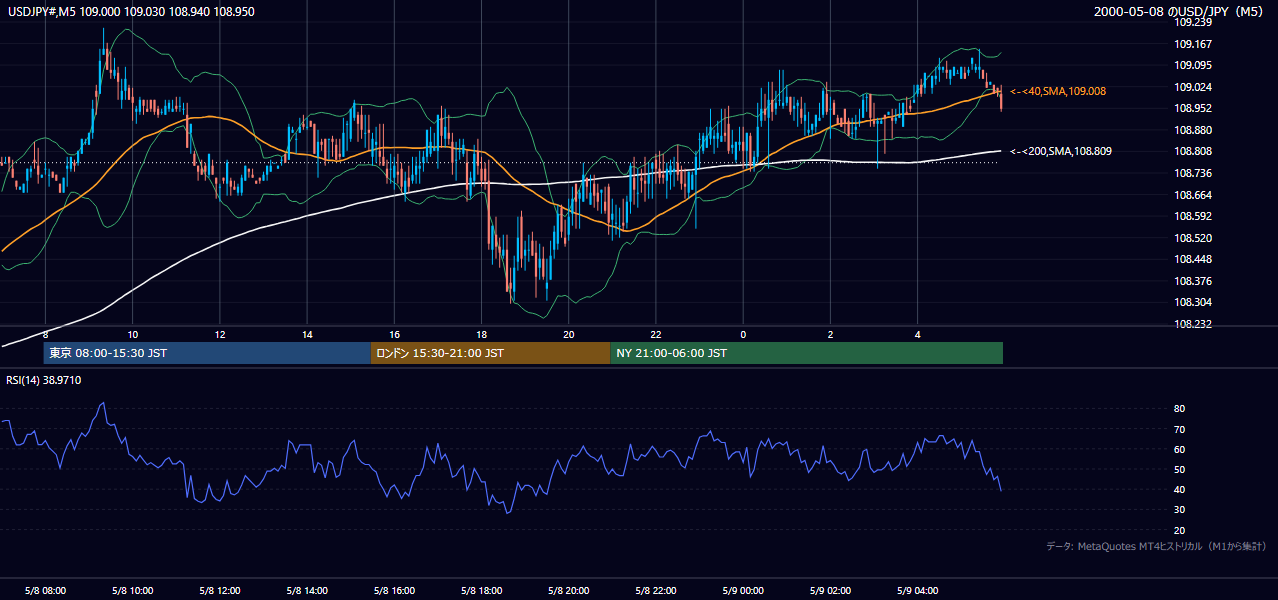This screenshot has height=600, width=1278.
Task: Click price axis value 109.239
Action: tap(1192, 22)
